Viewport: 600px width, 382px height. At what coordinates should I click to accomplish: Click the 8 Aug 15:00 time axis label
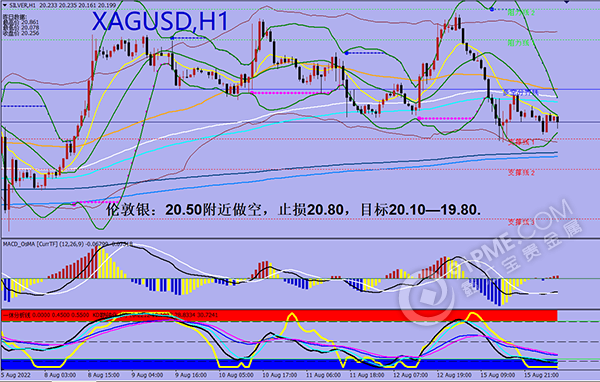click(104, 375)
